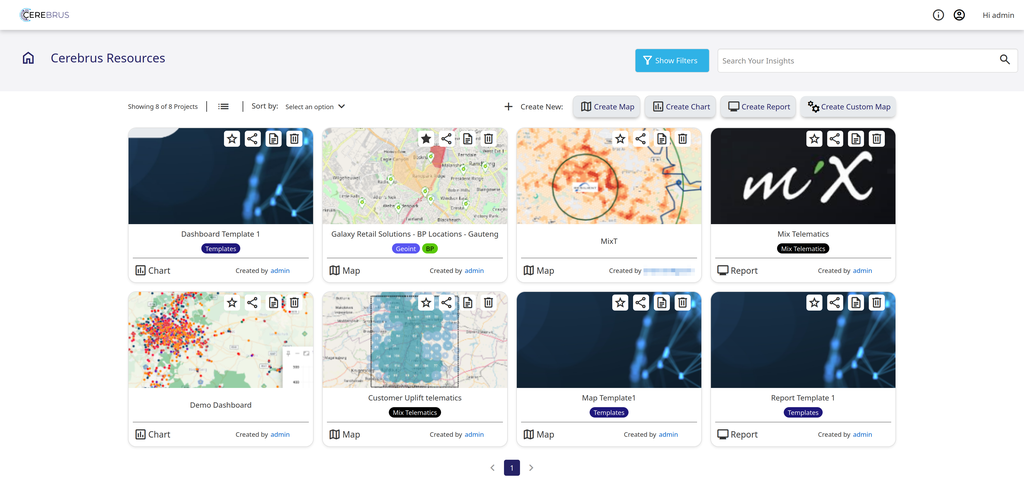Share the Mix Telematics report card
This screenshot has height=480, width=1024.
tap(835, 138)
